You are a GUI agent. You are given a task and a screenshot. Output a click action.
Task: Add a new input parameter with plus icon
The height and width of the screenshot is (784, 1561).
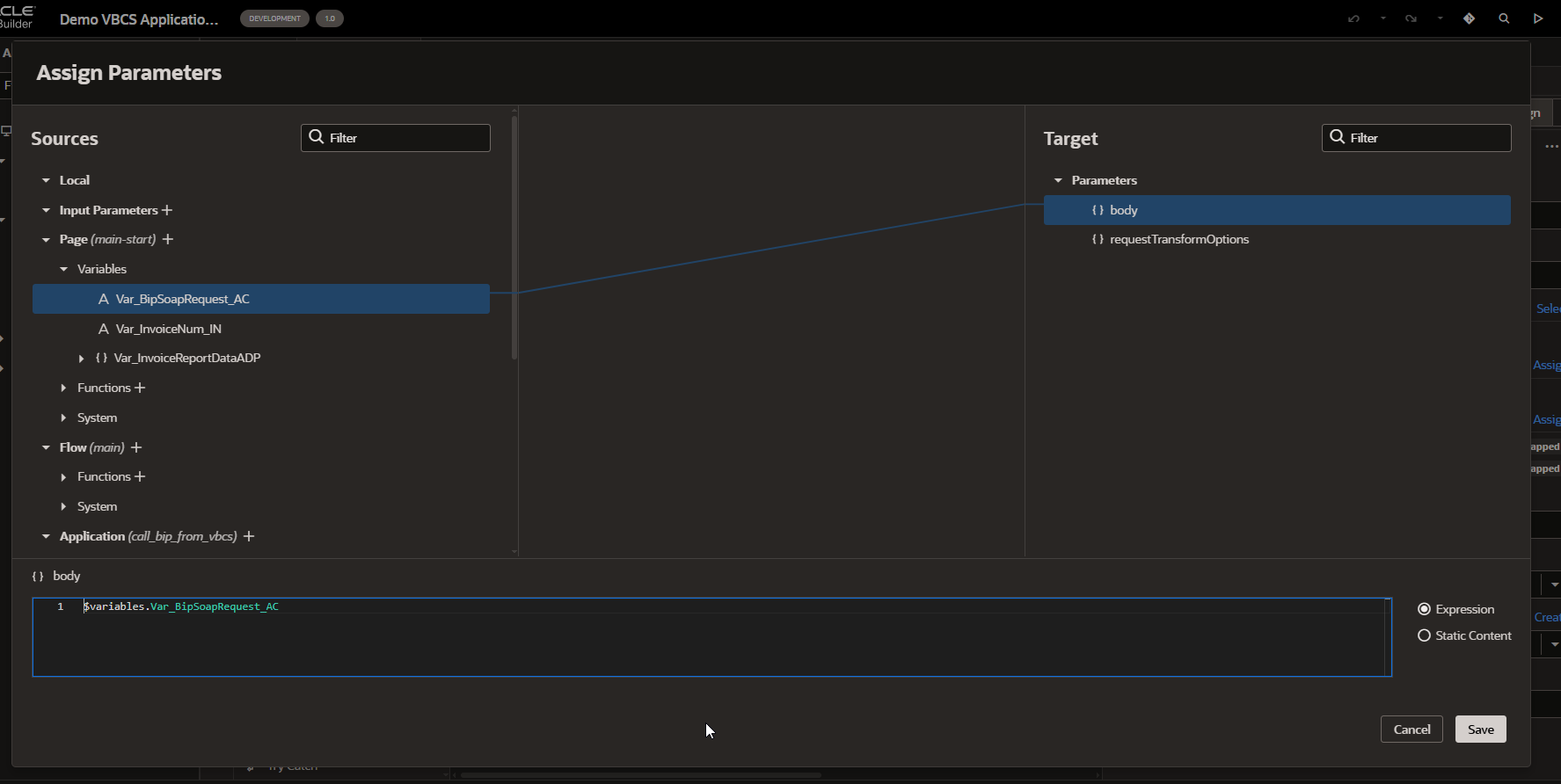click(167, 210)
